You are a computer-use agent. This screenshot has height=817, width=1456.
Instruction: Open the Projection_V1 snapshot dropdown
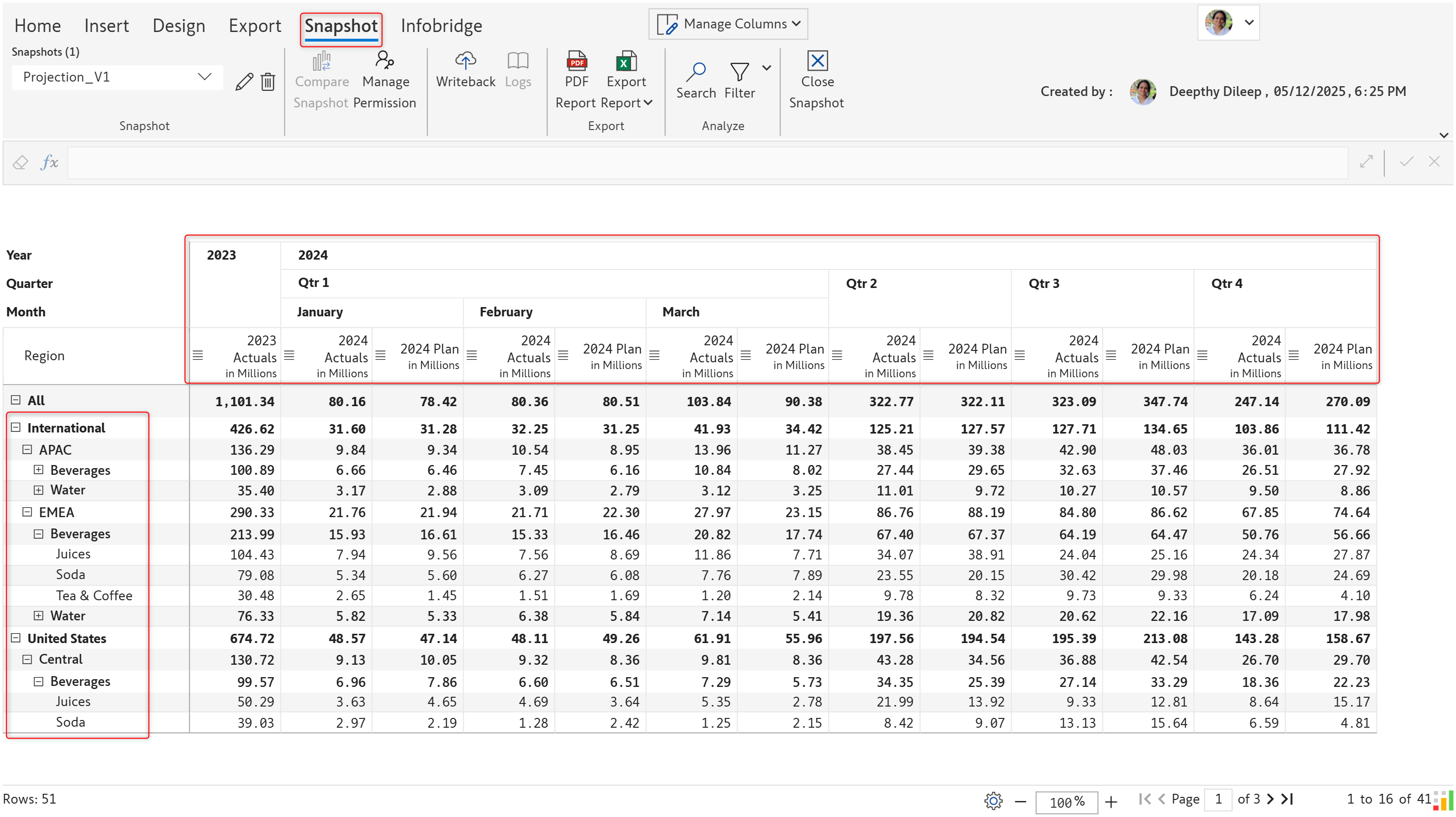(x=118, y=77)
